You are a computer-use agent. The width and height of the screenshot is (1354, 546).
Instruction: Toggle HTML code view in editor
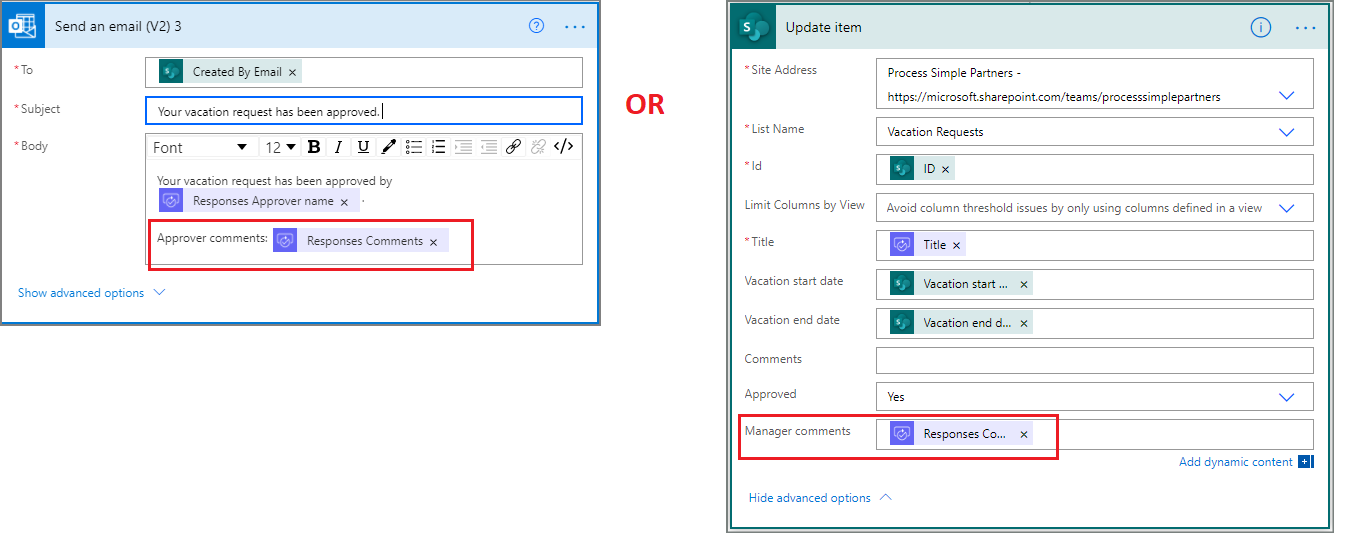pyautogui.click(x=564, y=147)
